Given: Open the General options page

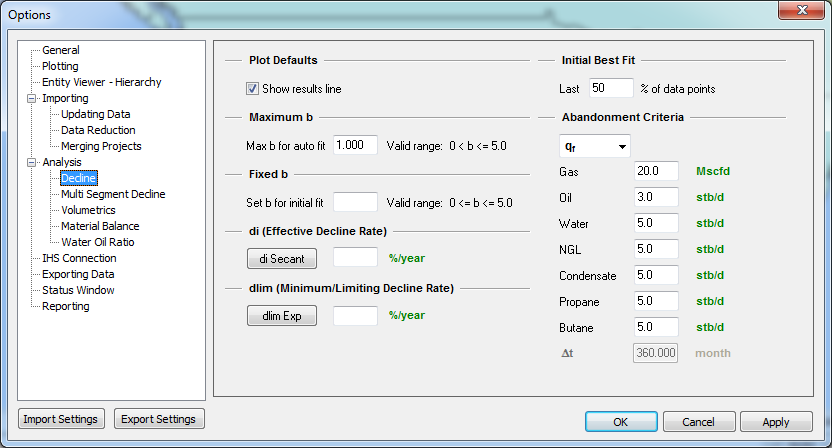Looking at the screenshot, I should 60,50.
